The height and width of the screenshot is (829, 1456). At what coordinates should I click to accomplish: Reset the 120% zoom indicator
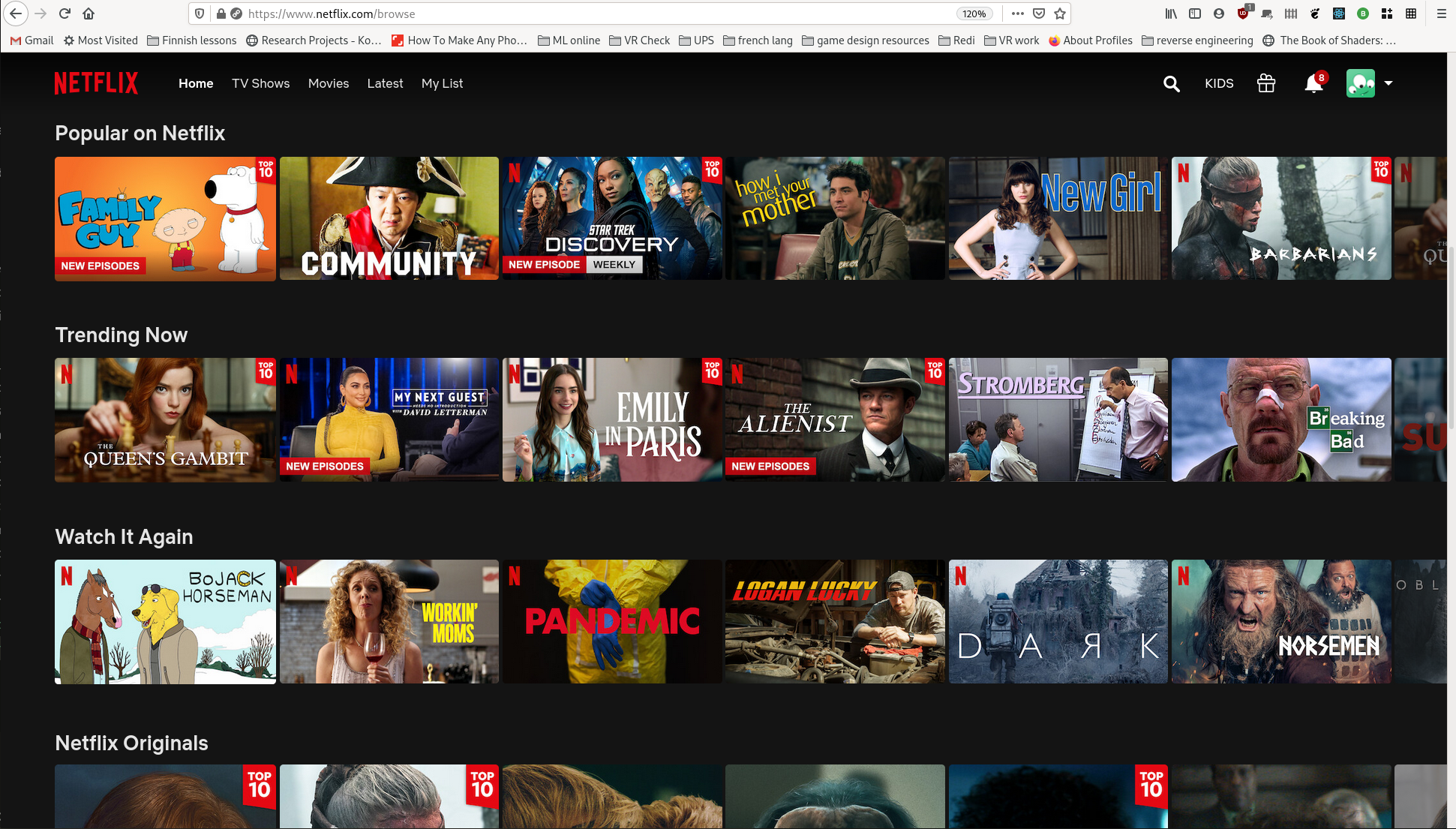pos(974,14)
